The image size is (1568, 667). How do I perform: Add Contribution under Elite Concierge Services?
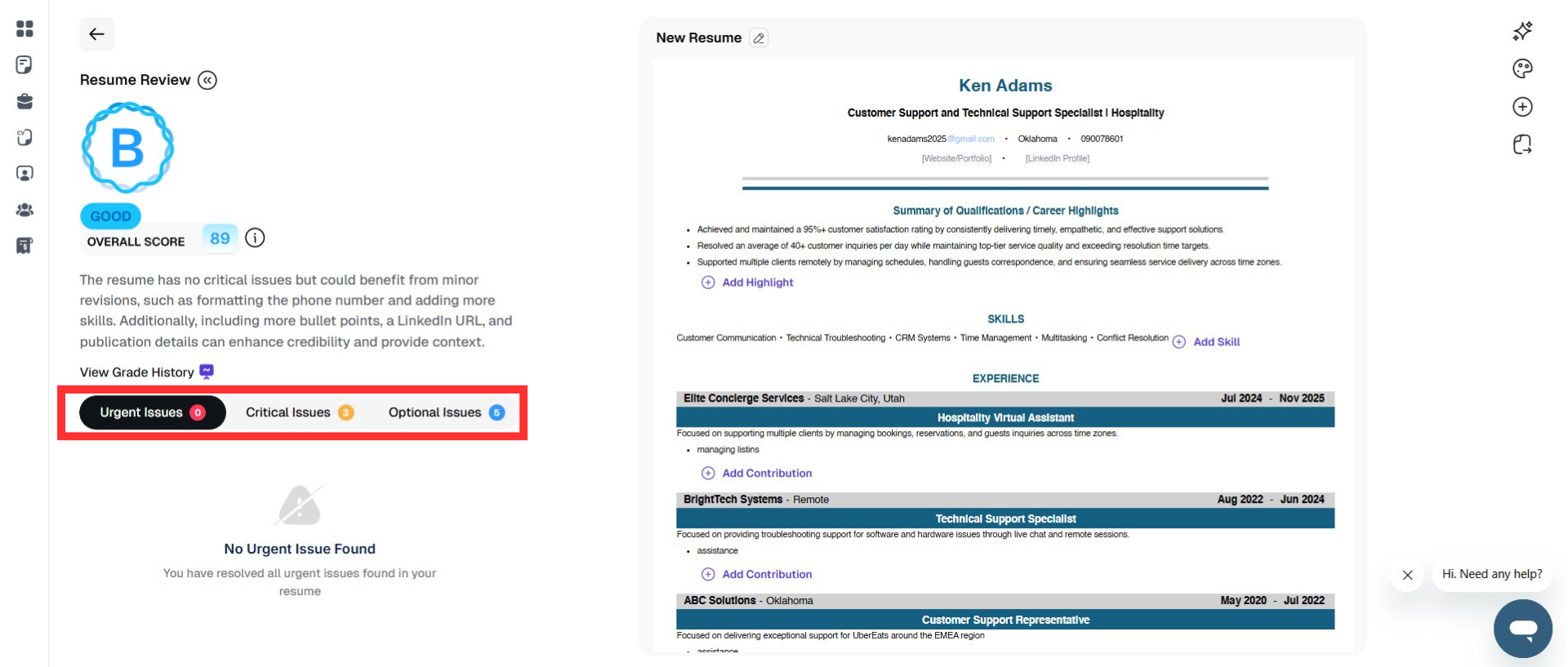[756, 474]
